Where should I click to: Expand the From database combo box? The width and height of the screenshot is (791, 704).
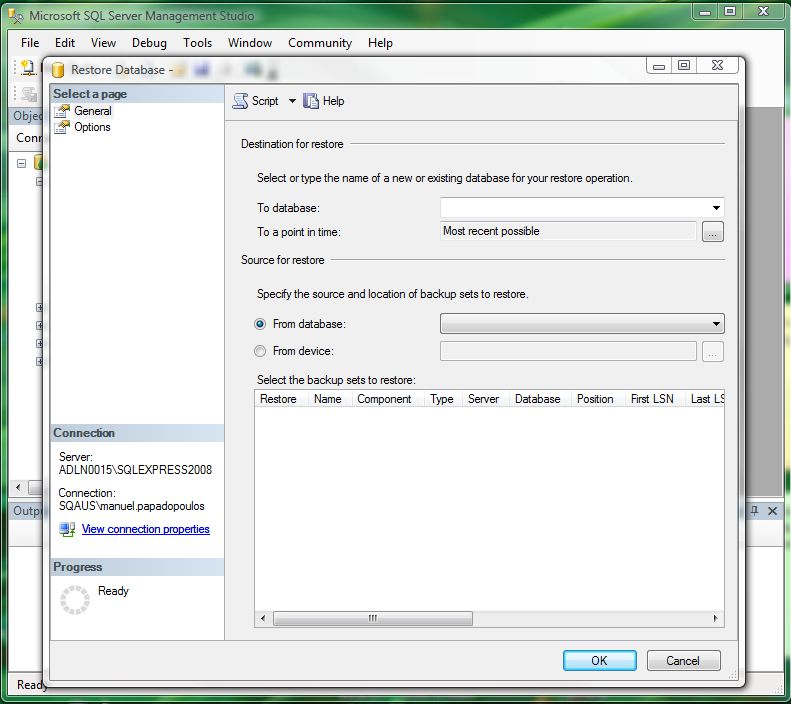pos(716,324)
